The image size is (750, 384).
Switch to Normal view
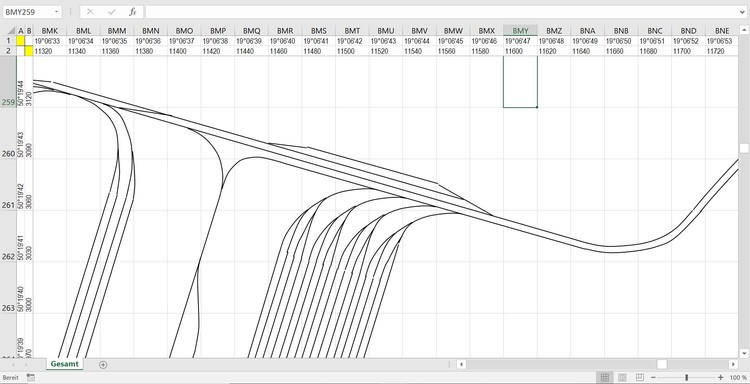coord(605,378)
